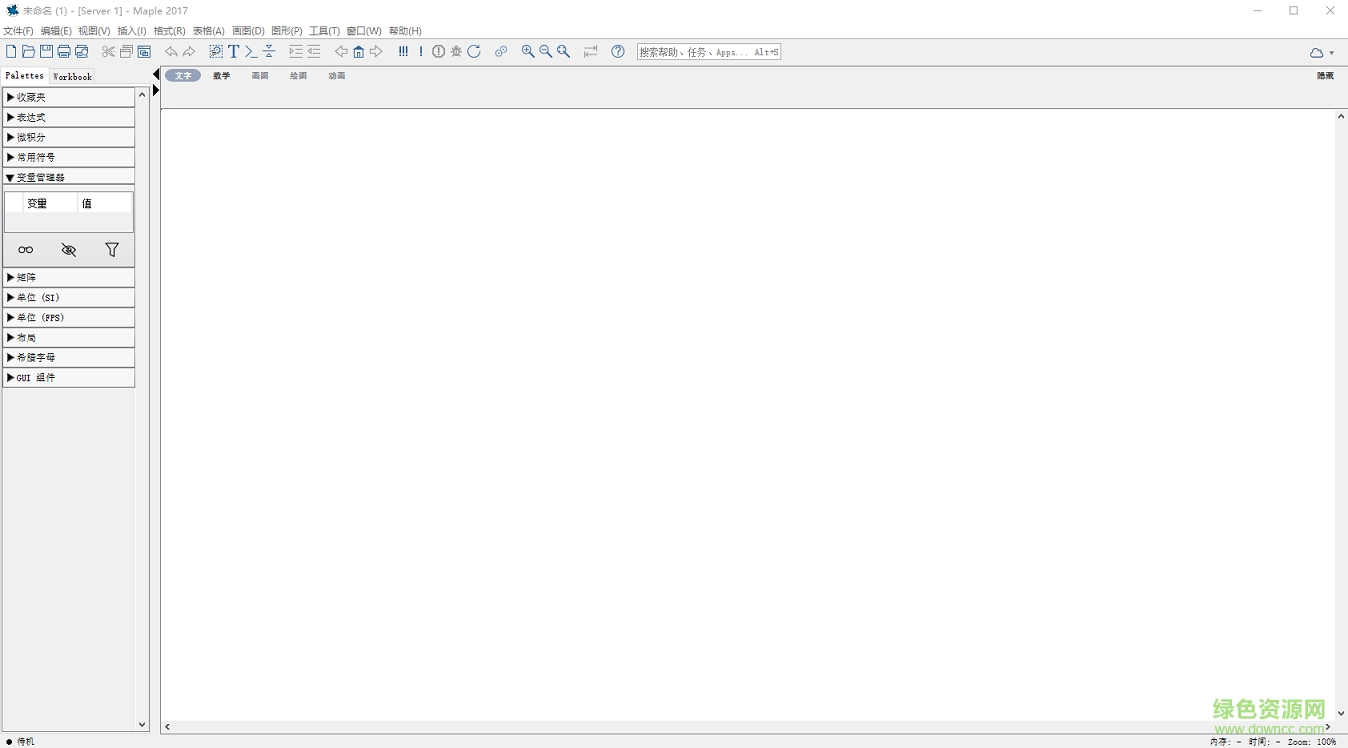Collapse the 变量管理器 palette

[69, 177]
